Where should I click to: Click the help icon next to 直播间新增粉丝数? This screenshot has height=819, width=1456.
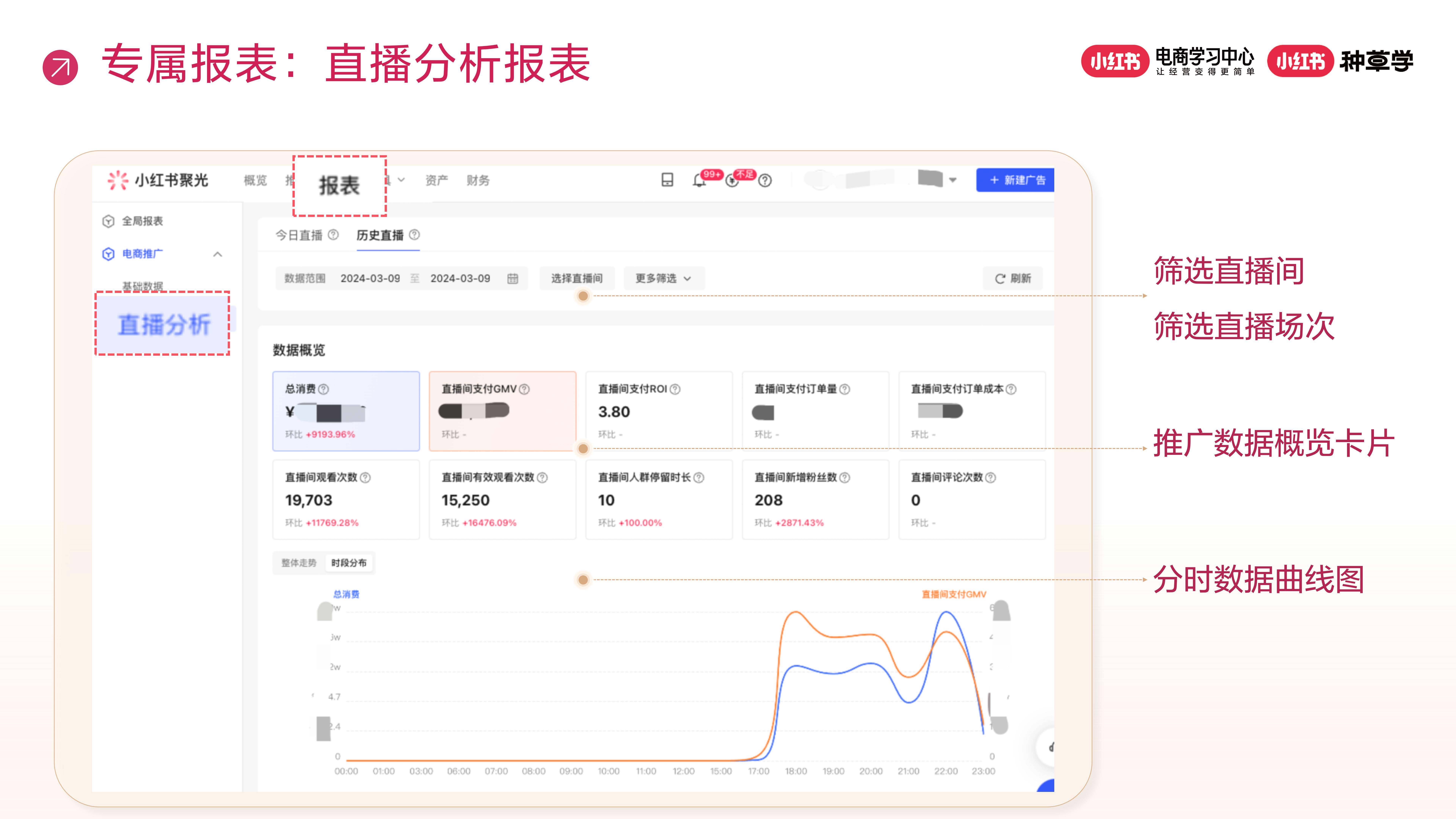click(x=844, y=478)
